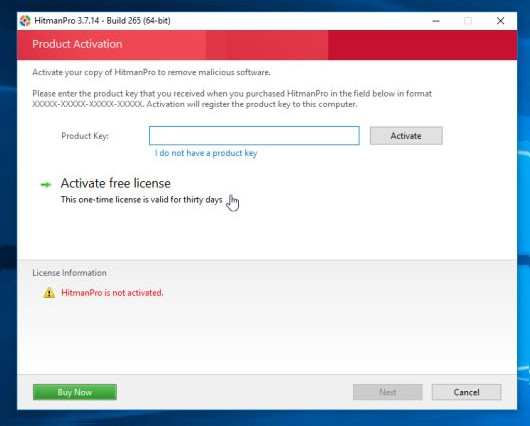This screenshot has width=530, height=426.
Task: Close the HitmanPro window
Action: tap(501, 21)
